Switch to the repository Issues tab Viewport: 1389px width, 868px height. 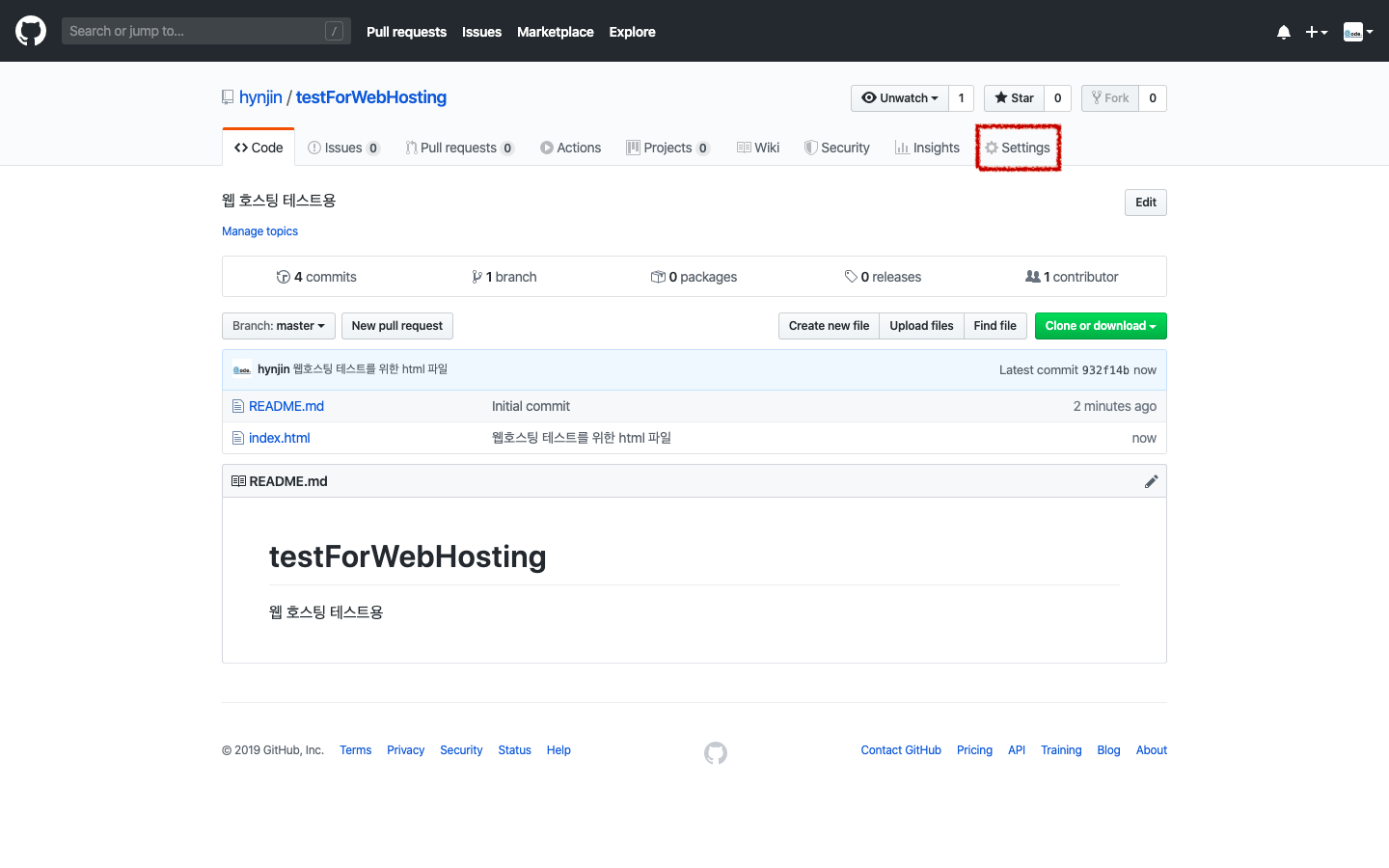coord(343,148)
